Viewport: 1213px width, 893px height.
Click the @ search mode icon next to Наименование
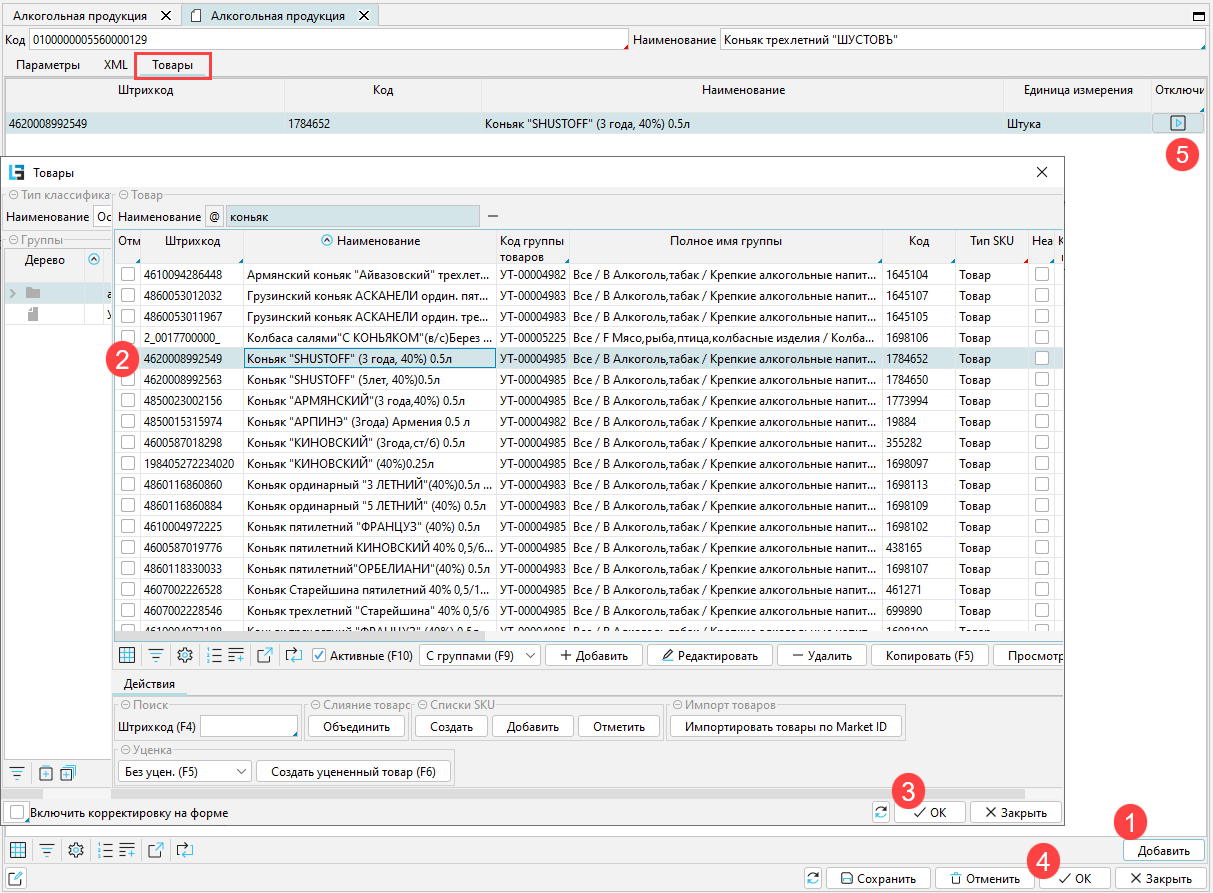point(214,216)
